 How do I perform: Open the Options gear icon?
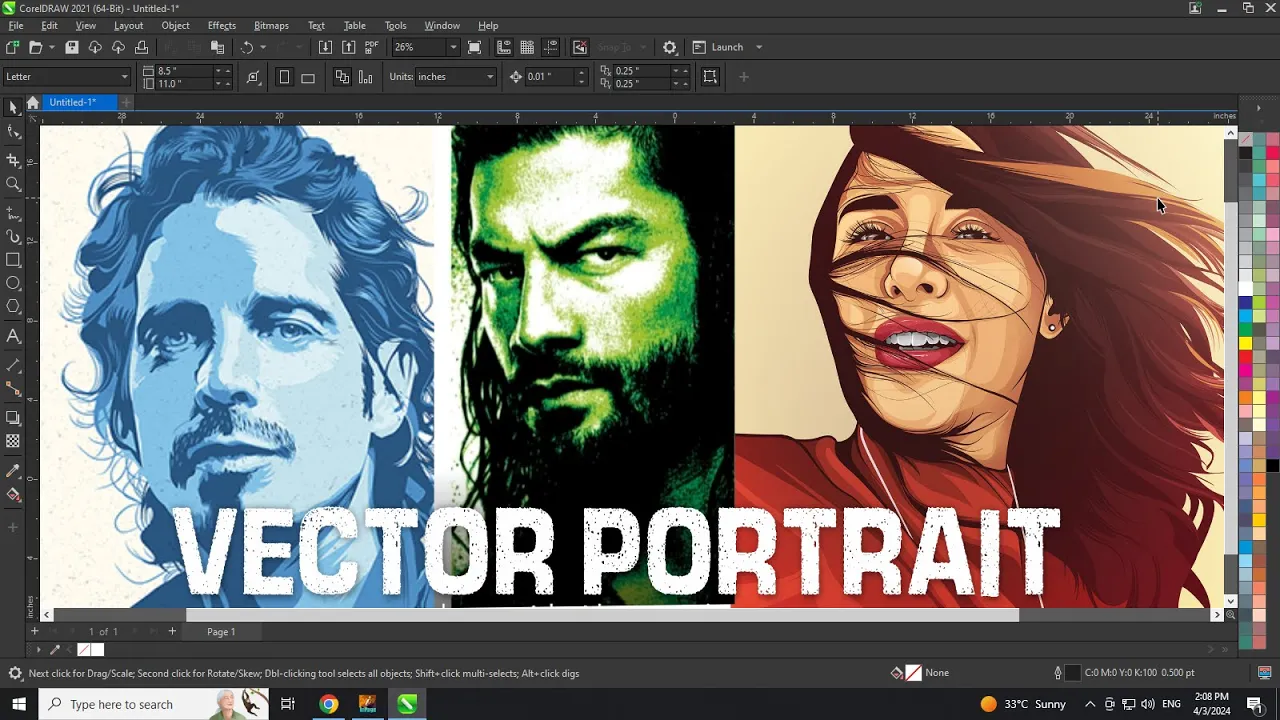[670, 47]
